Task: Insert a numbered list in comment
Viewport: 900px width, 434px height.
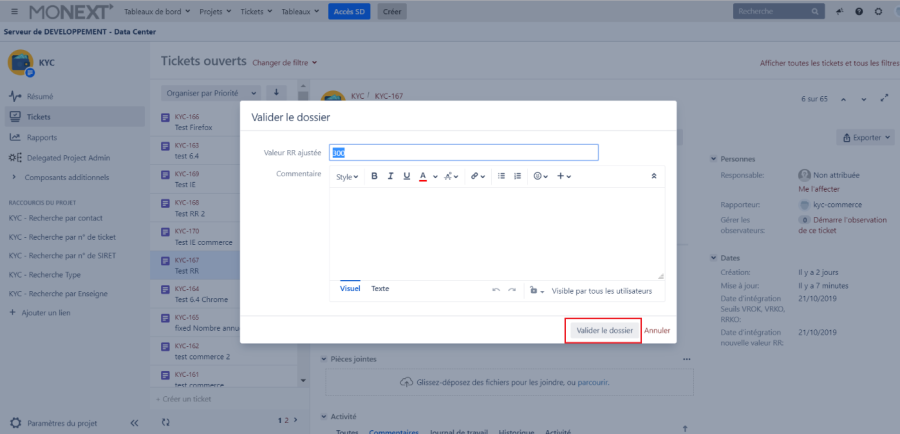Action: pyautogui.click(x=518, y=176)
